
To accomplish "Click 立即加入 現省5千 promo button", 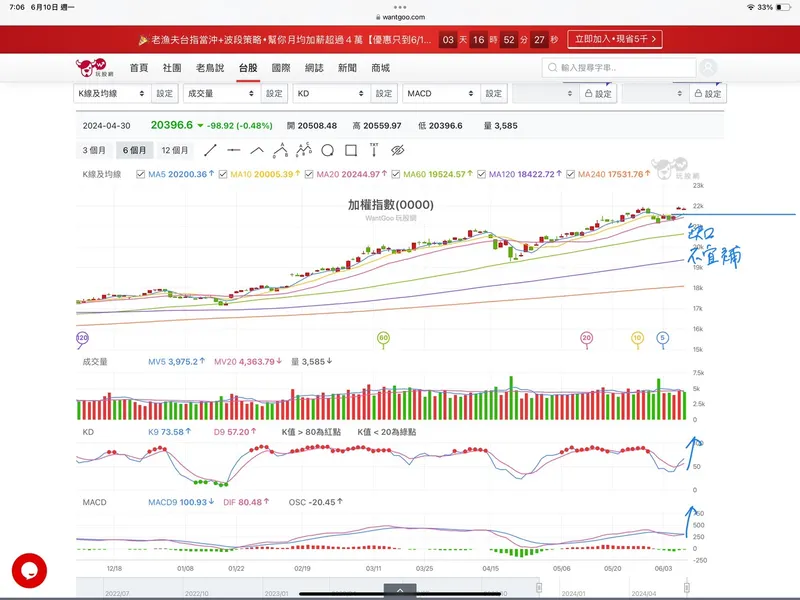I will (615, 39).
